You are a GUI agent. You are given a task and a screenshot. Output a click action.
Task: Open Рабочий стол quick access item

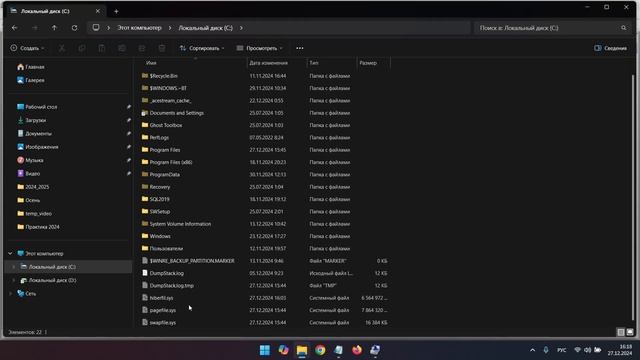coord(37,107)
